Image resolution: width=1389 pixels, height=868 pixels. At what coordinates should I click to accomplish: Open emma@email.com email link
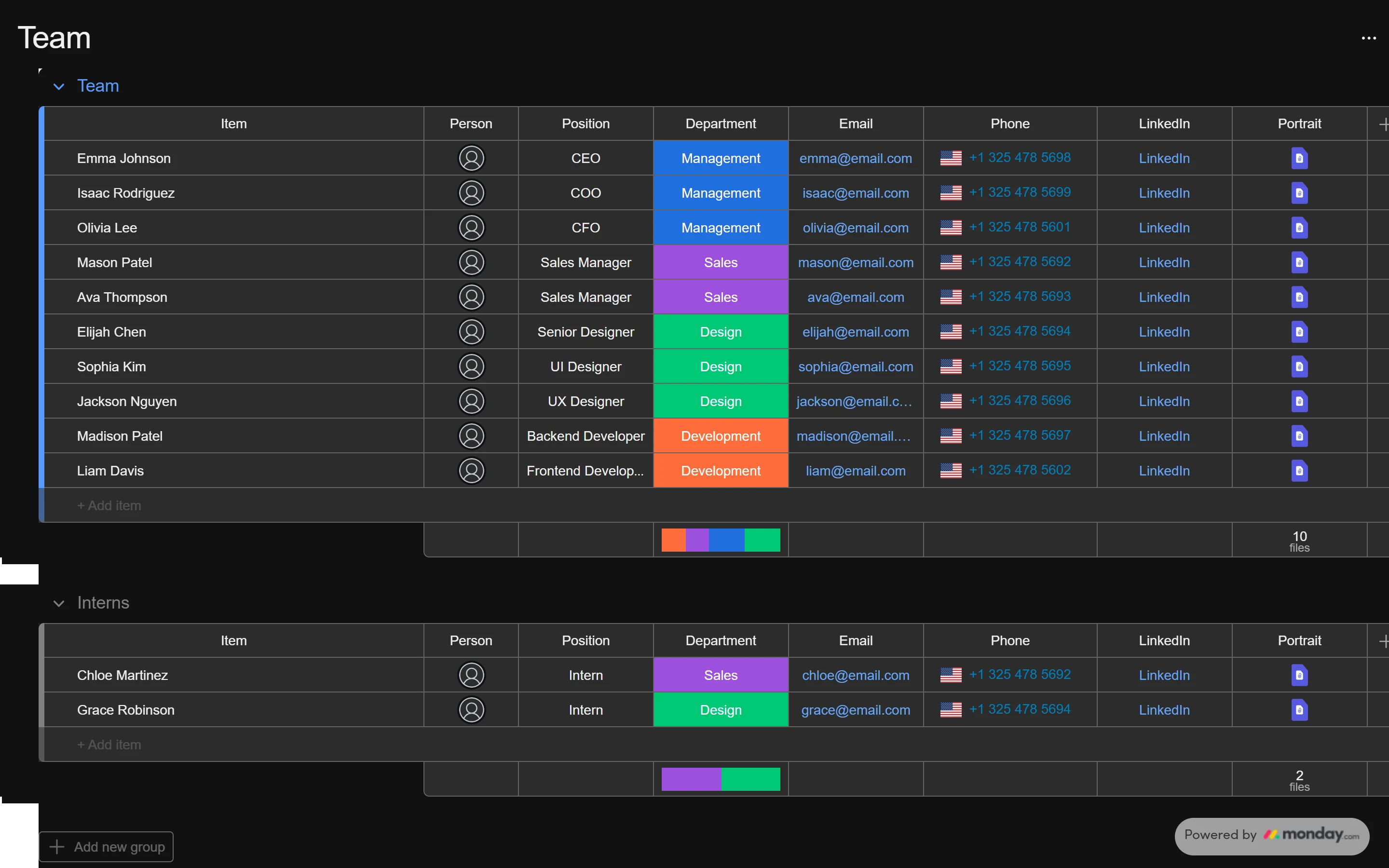click(855, 159)
